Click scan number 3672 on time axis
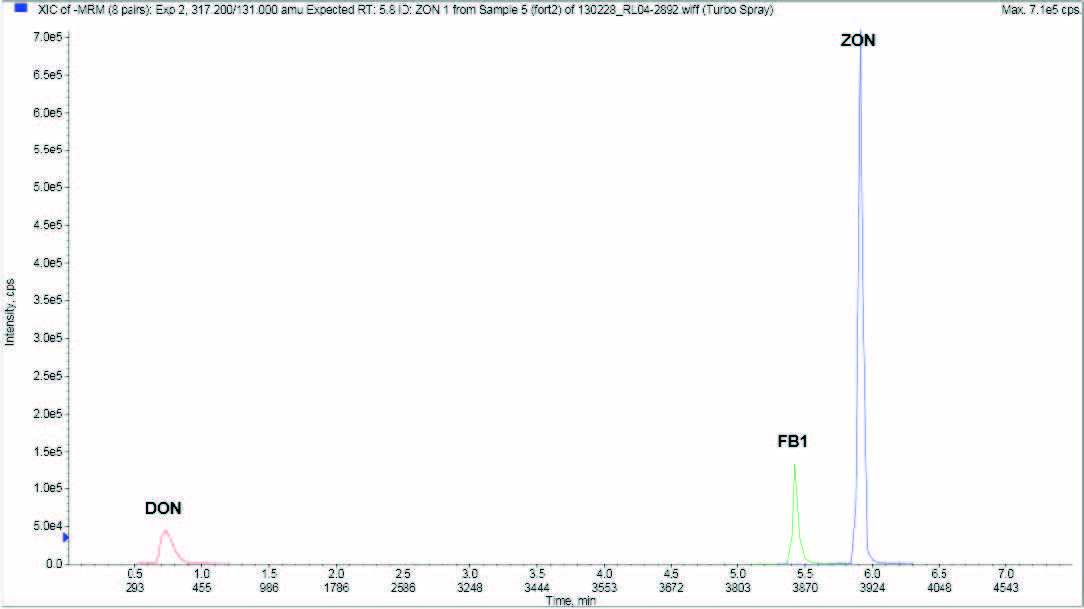The image size is (1084, 609). tap(671, 588)
